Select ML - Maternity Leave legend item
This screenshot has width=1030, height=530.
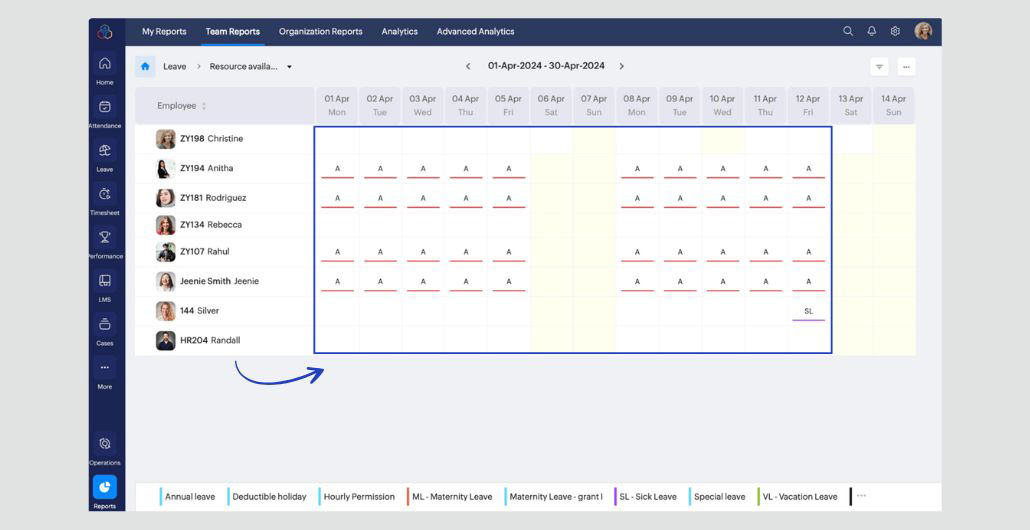click(452, 497)
